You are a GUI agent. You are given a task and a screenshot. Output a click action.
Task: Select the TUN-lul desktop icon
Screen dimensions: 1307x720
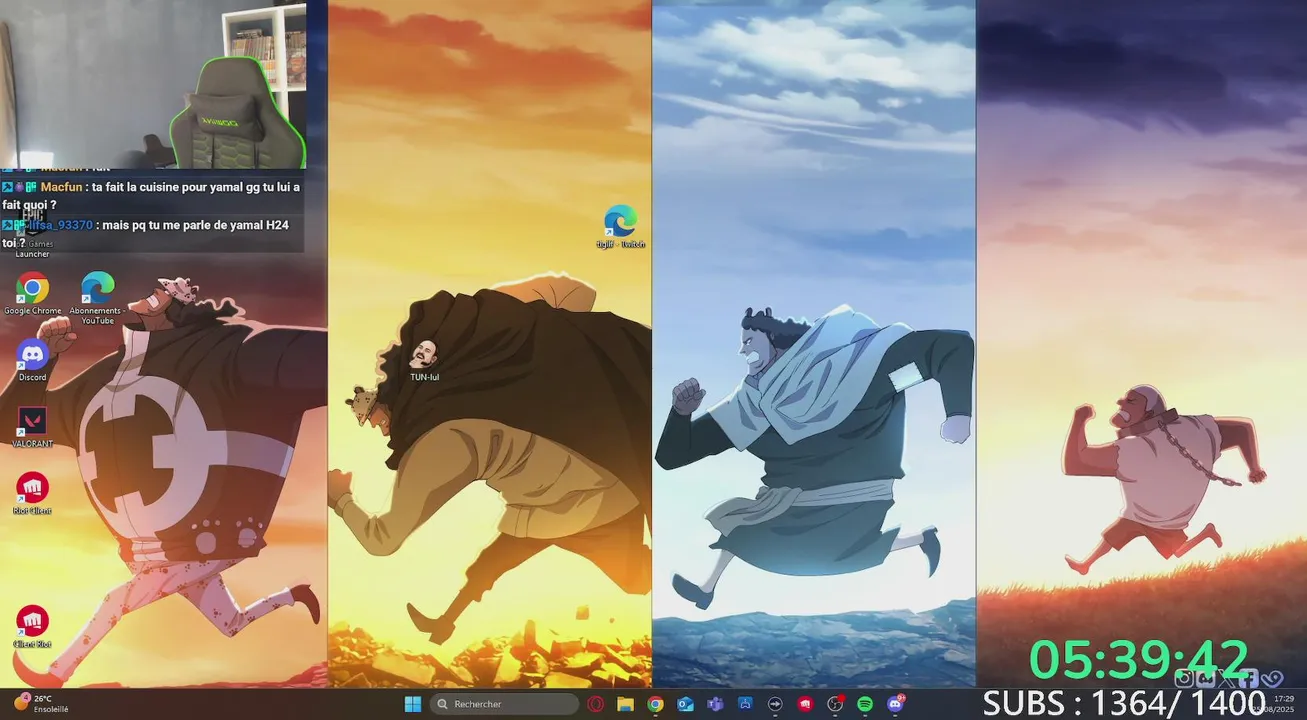[424, 361]
